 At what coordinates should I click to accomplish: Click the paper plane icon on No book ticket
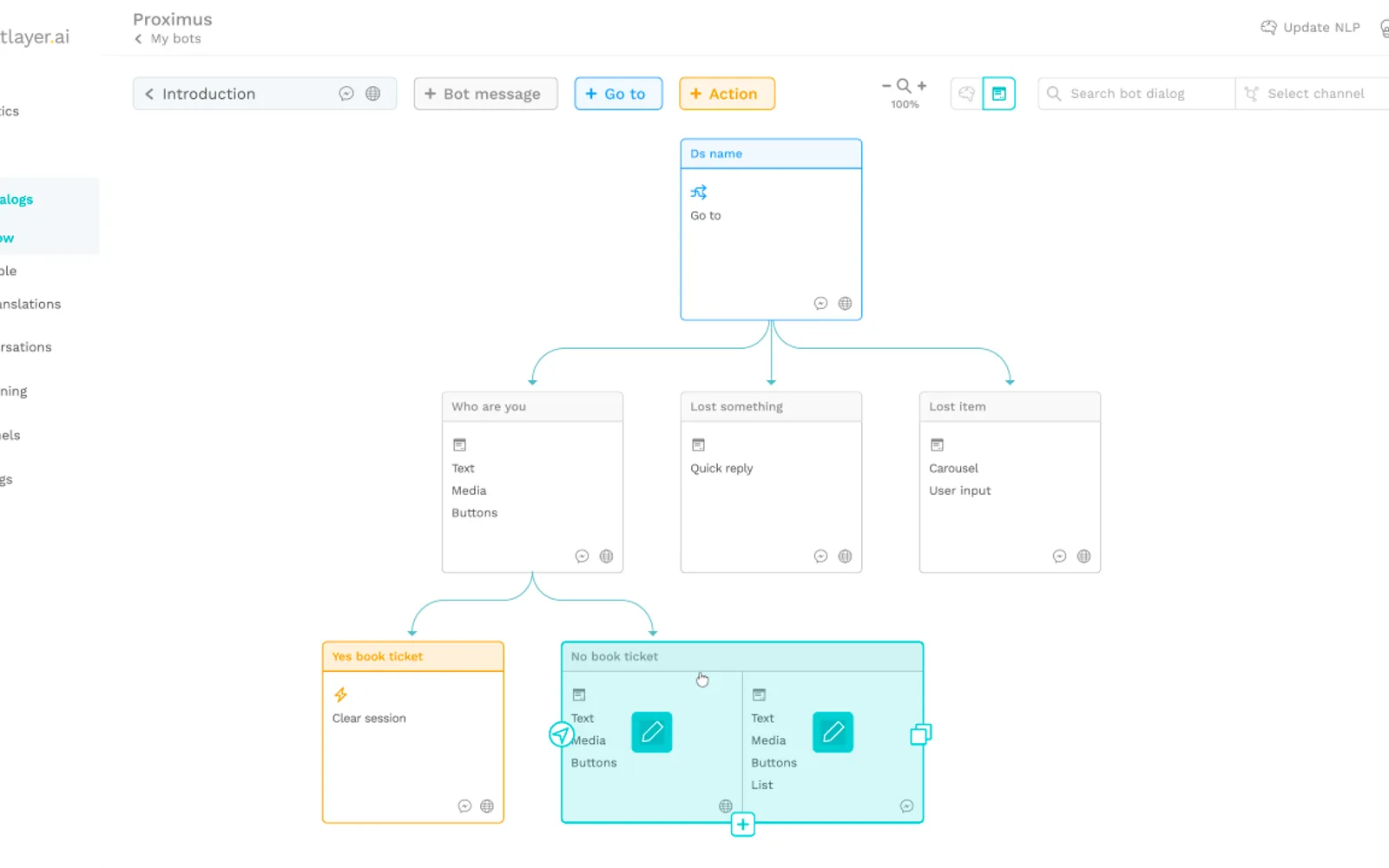click(x=562, y=735)
